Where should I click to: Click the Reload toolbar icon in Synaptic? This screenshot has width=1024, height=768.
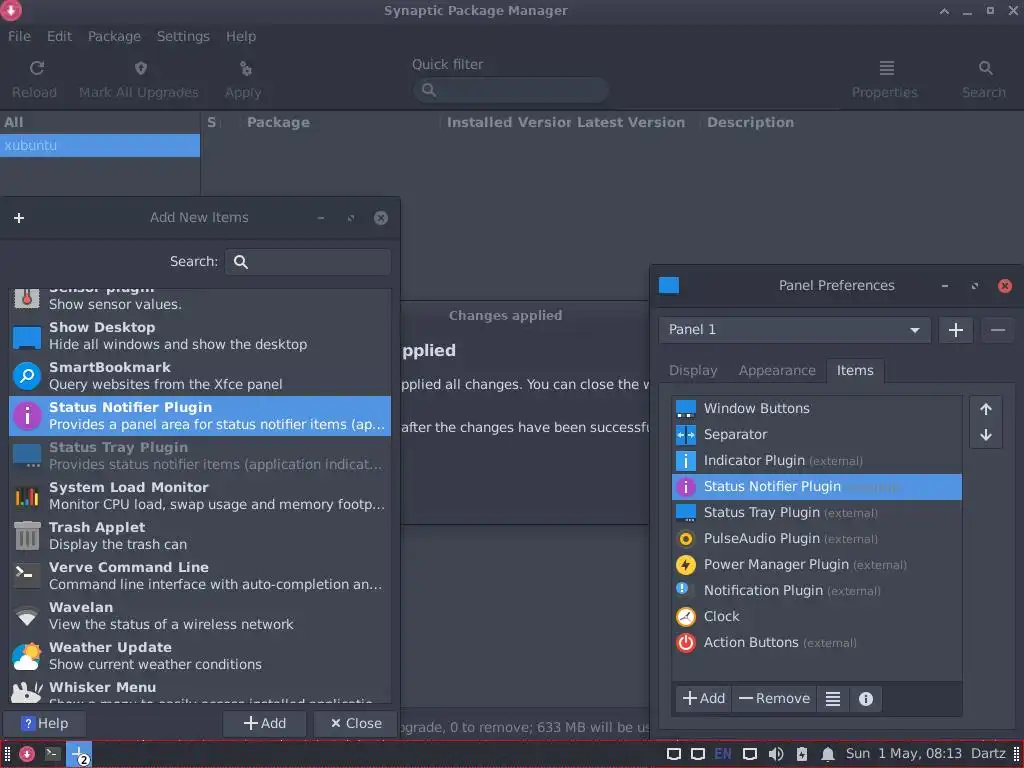click(37, 69)
